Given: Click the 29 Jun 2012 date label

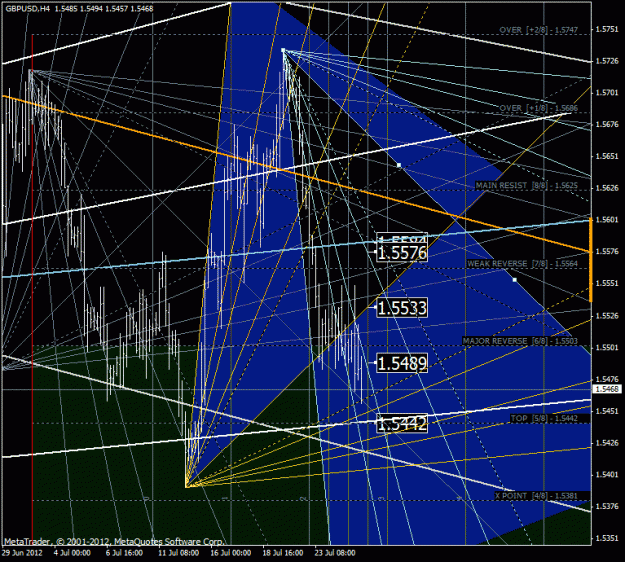Looking at the screenshot, I should pyautogui.click(x=22, y=553).
